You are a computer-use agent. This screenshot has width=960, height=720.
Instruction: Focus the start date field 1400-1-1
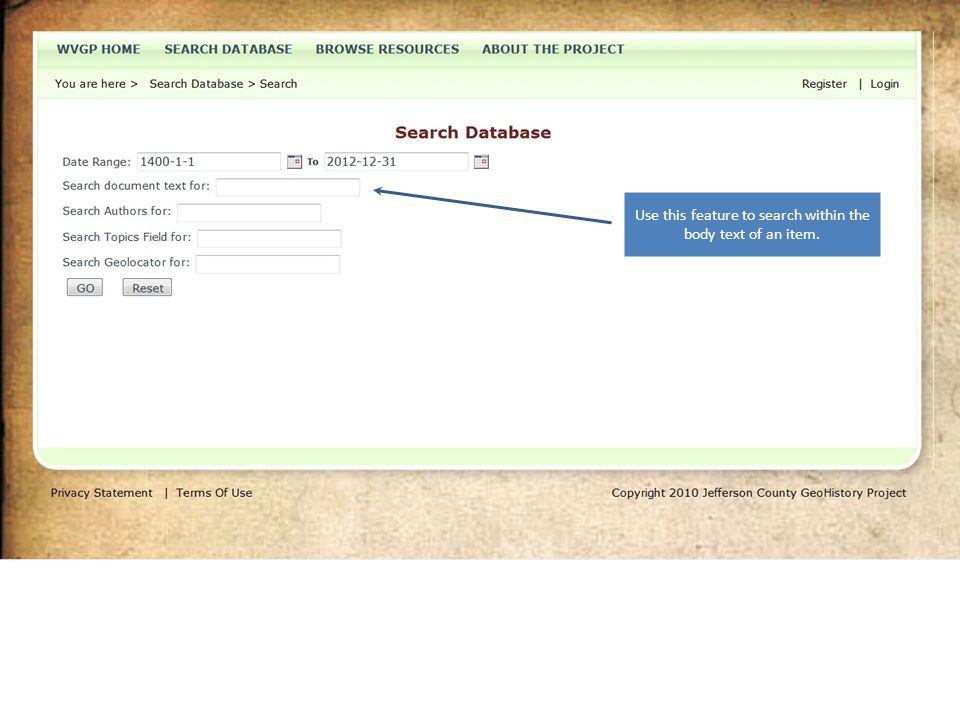click(209, 162)
